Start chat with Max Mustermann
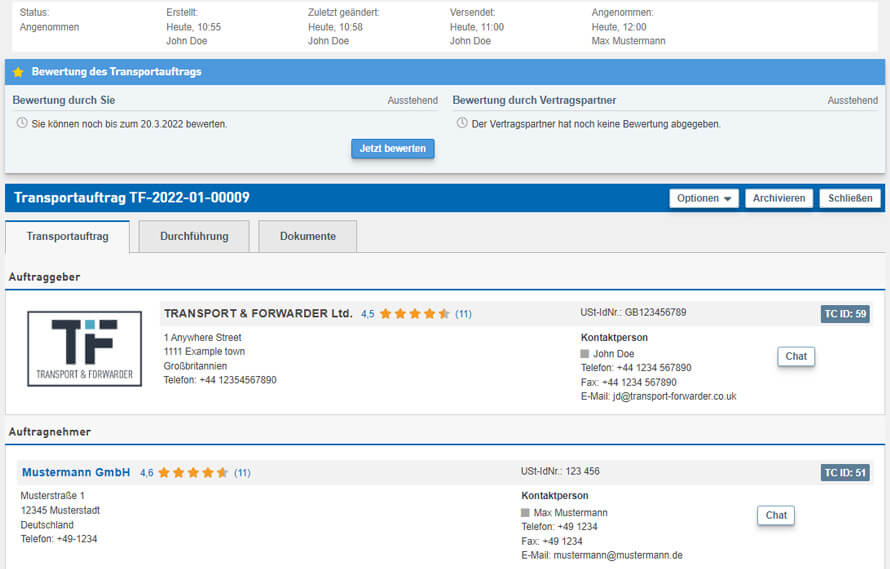This screenshot has height=569, width=890. [776, 515]
